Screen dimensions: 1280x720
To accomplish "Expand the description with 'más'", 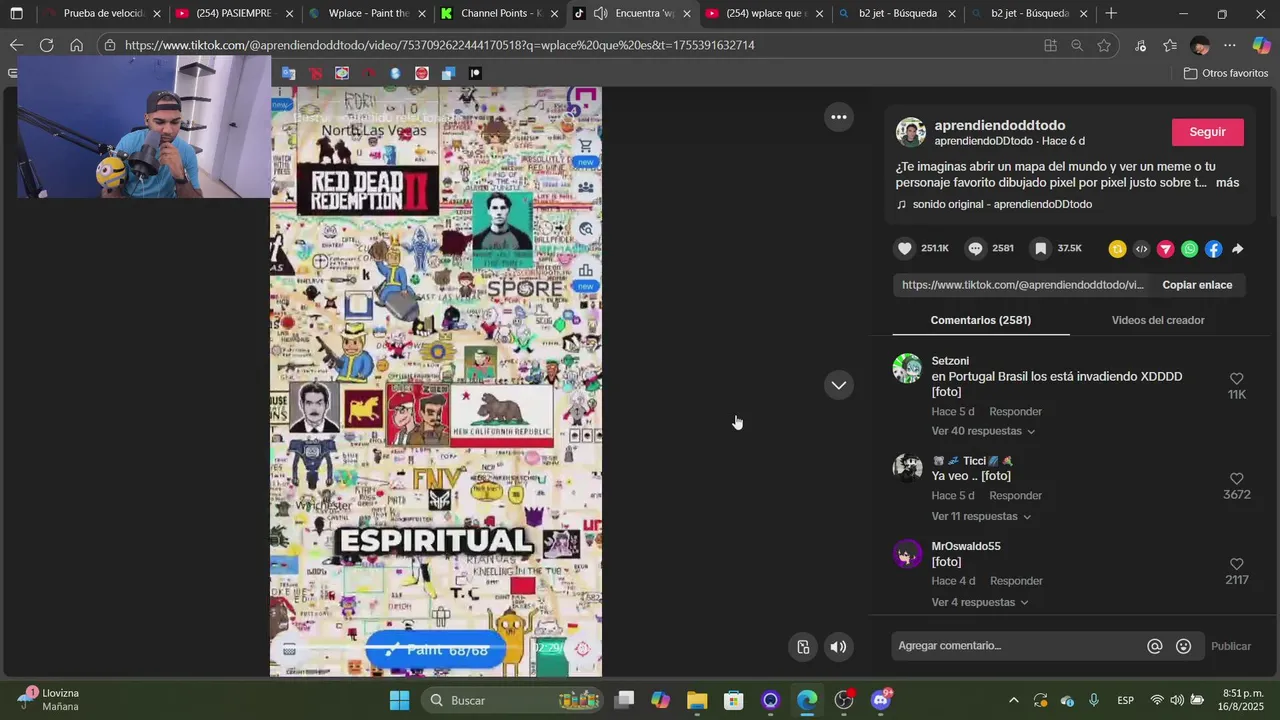I will pos(1228,183).
